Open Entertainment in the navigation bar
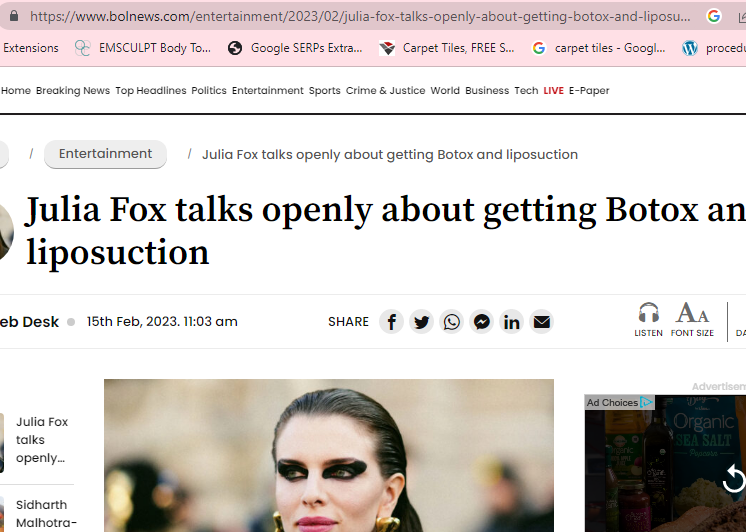 point(267,90)
